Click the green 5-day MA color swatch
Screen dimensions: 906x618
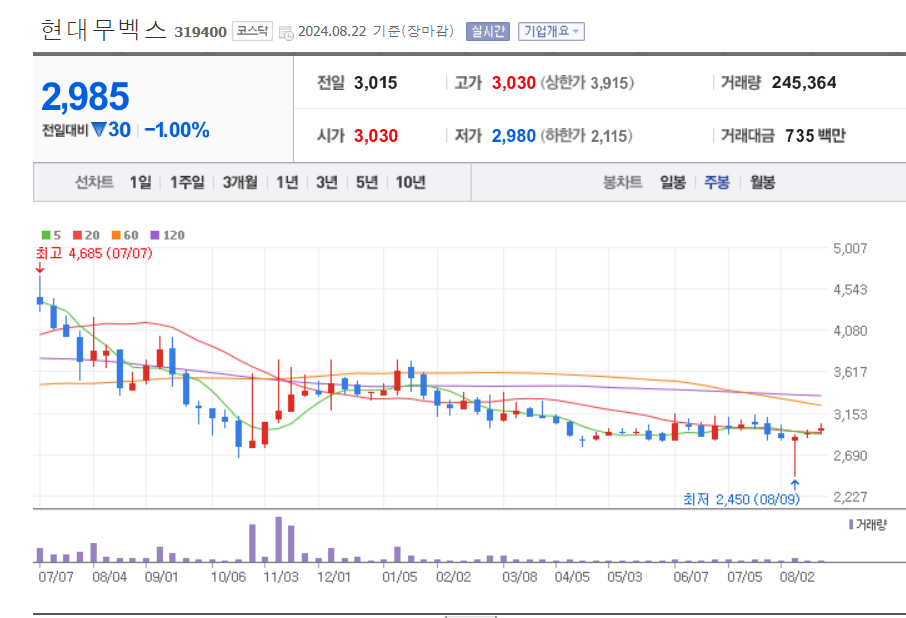[45, 233]
